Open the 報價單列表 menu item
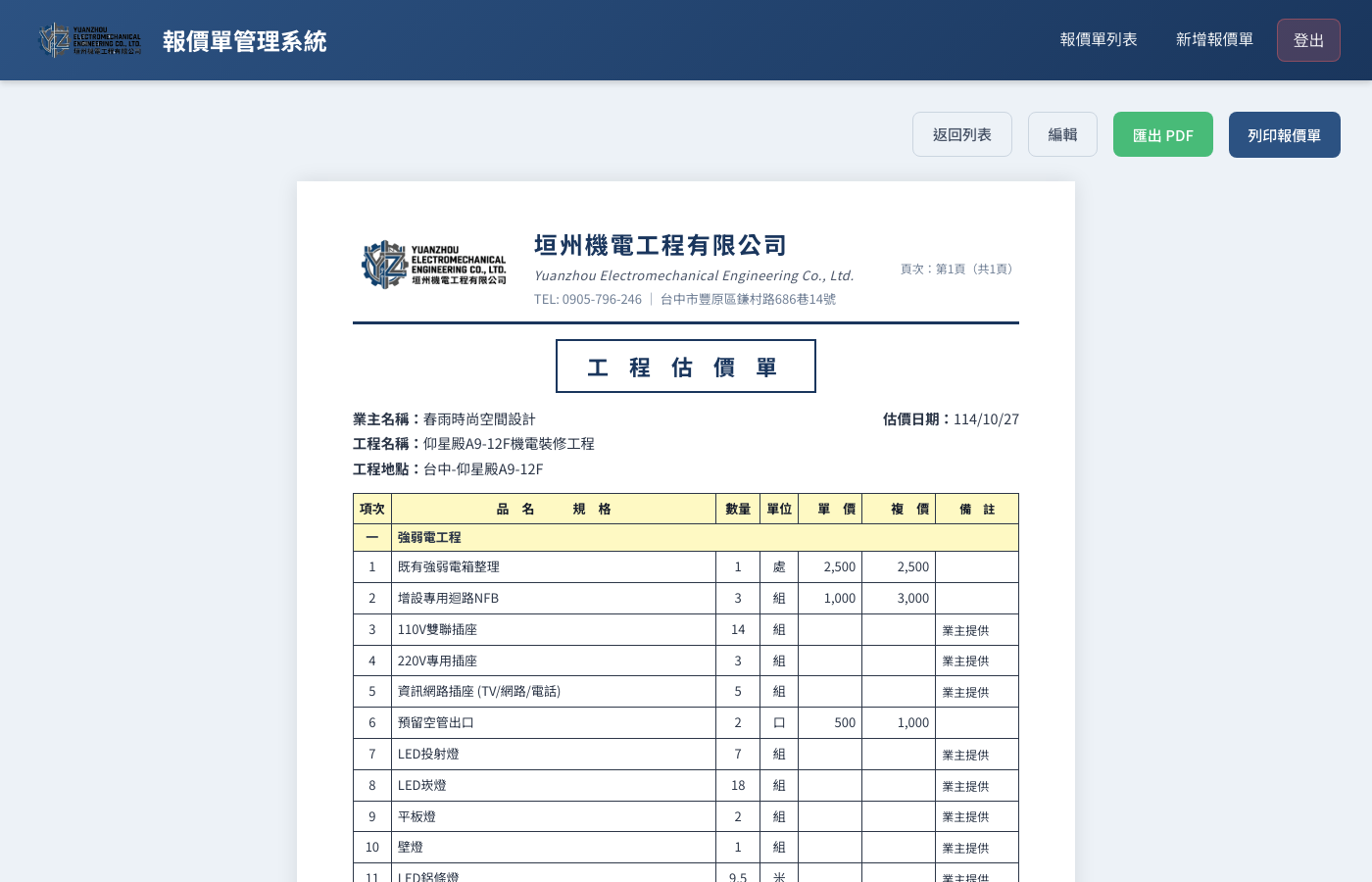 pyautogui.click(x=1099, y=40)
